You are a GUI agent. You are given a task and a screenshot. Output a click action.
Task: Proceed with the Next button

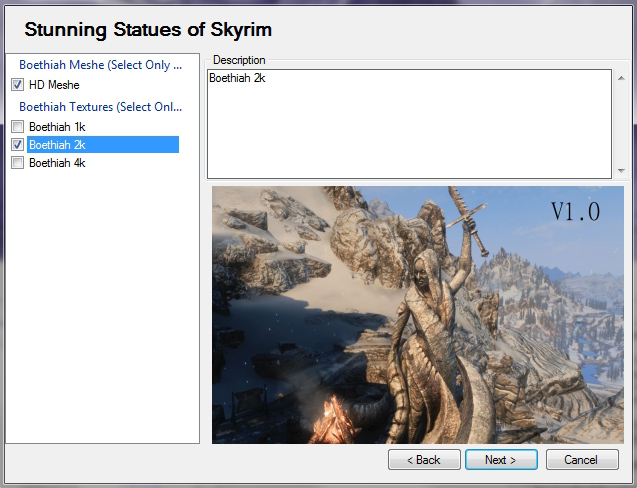pyautogui.click(x=501, y=460)
